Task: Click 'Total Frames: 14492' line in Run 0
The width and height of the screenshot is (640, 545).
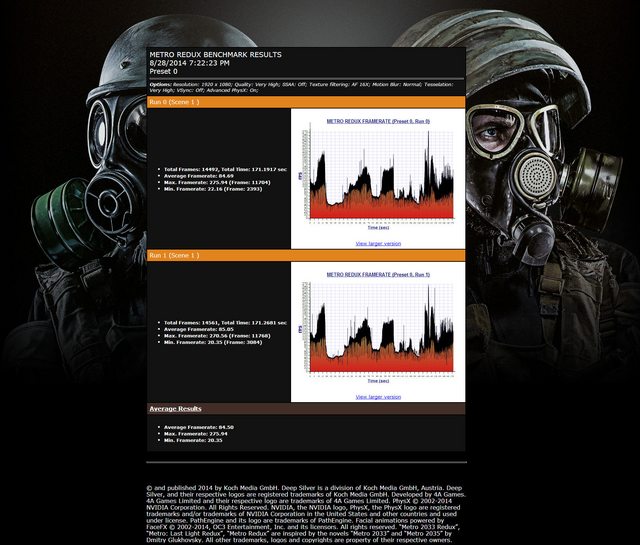Action: 225,169
